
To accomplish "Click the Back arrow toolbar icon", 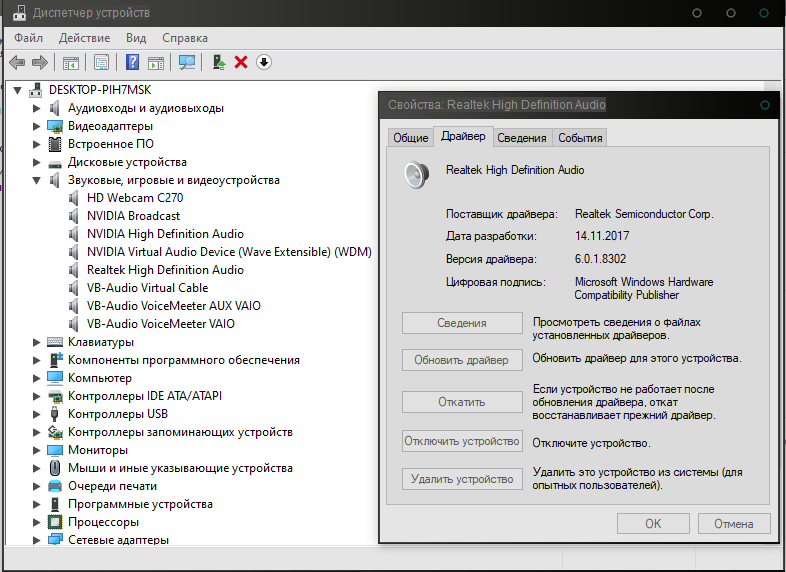I will point(17,63).
